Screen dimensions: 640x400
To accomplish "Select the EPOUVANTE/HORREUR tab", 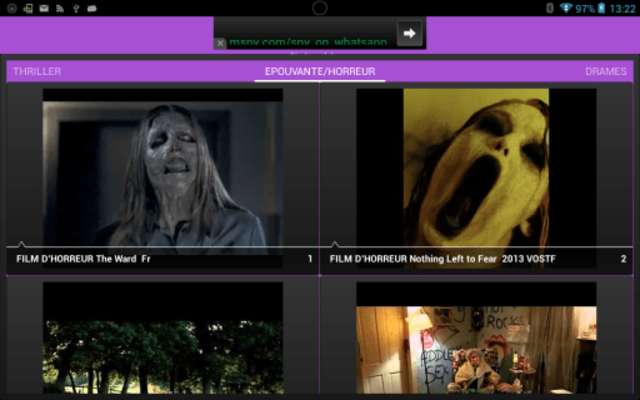I will point(320,71).
